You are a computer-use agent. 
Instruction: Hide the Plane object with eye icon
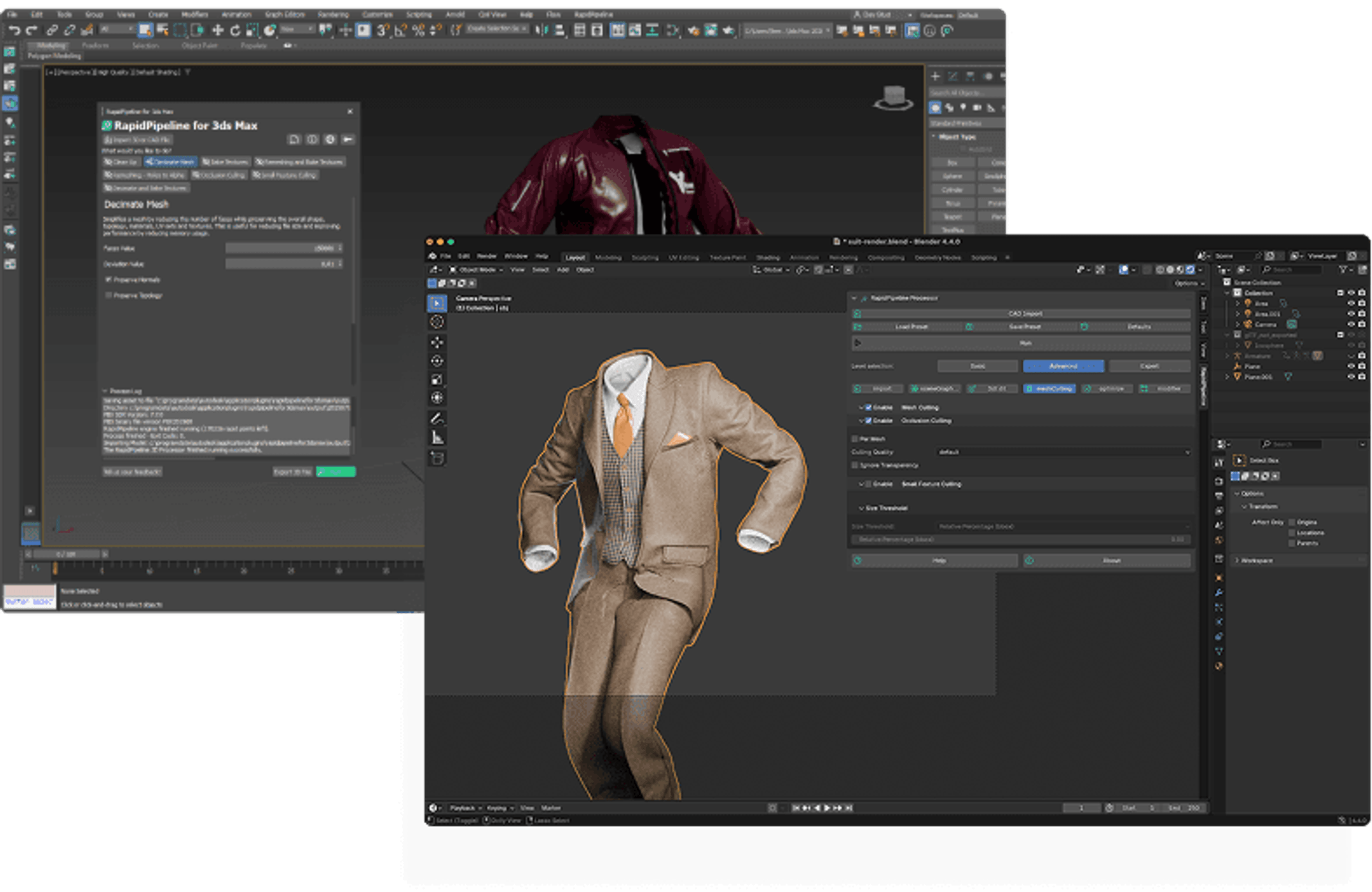click(x=1351, y=367)
